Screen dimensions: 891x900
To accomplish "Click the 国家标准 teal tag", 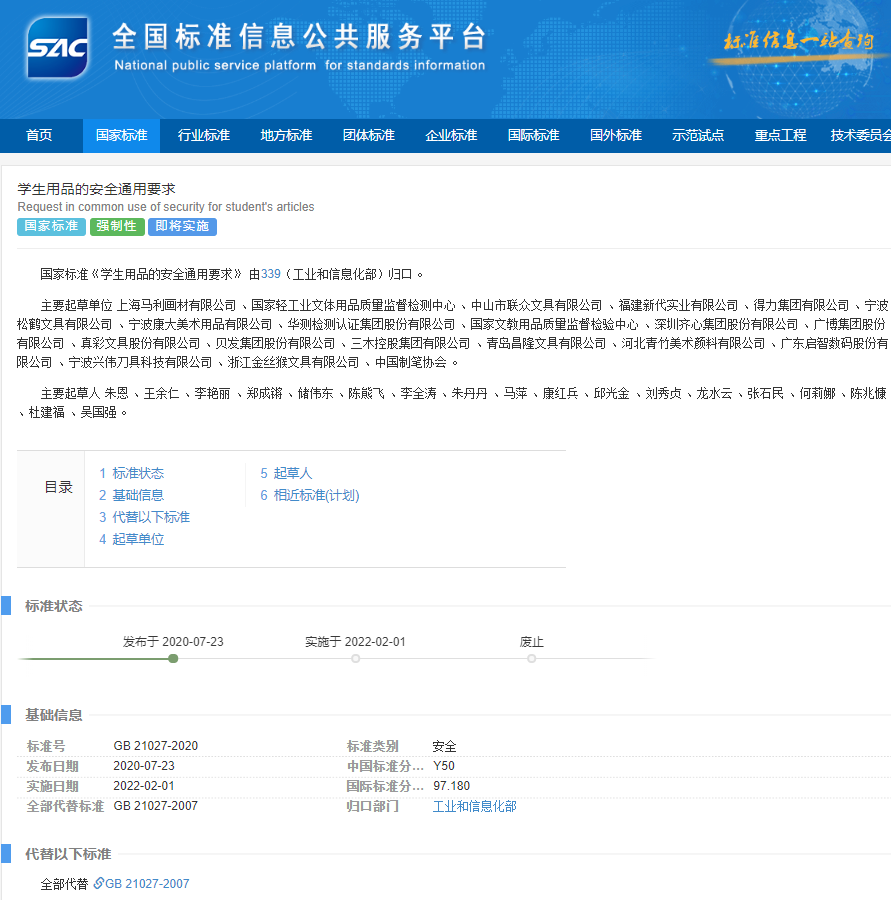I will [51, 227].
